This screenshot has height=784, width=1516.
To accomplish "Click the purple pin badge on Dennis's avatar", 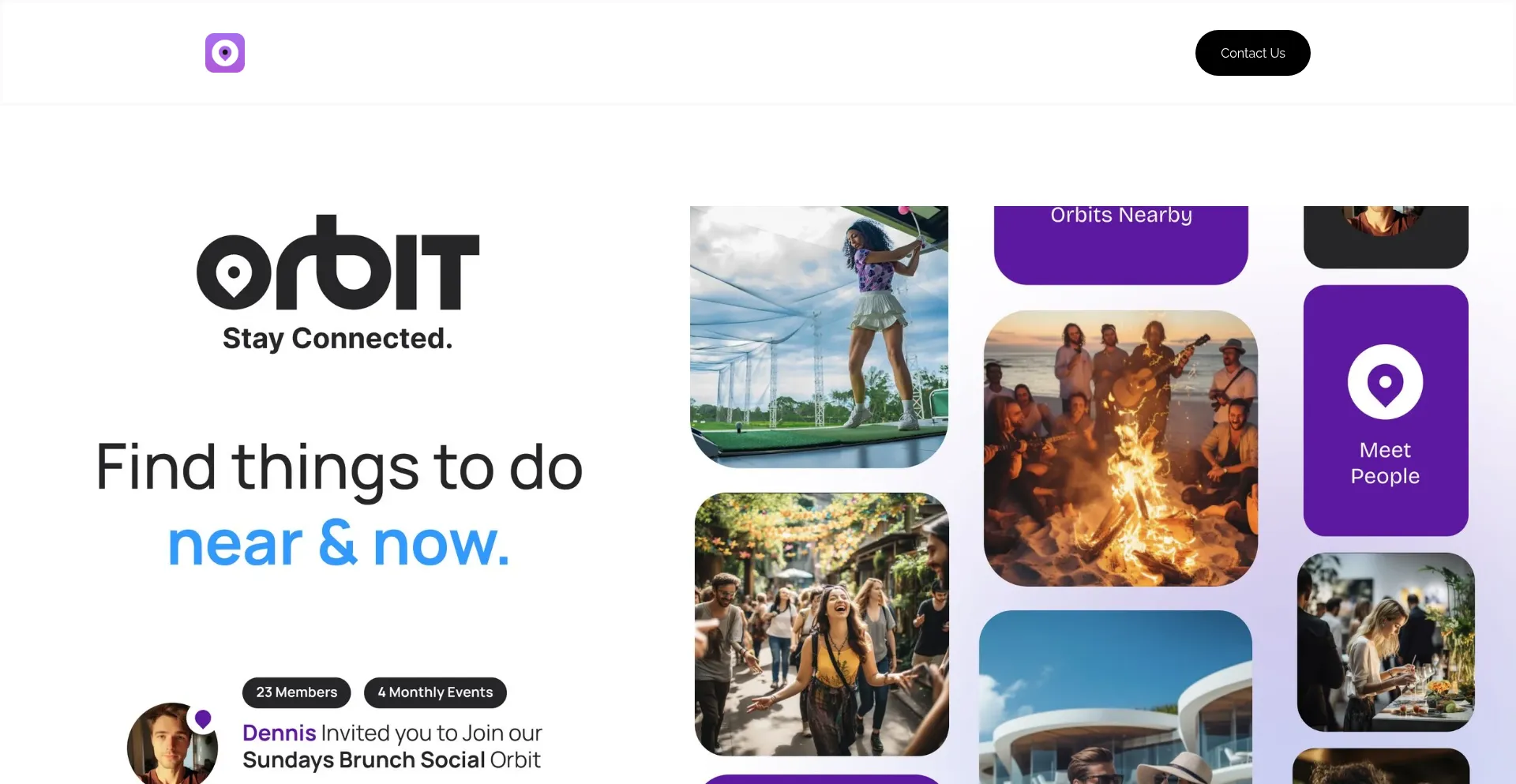I will (x=203, y=719).
